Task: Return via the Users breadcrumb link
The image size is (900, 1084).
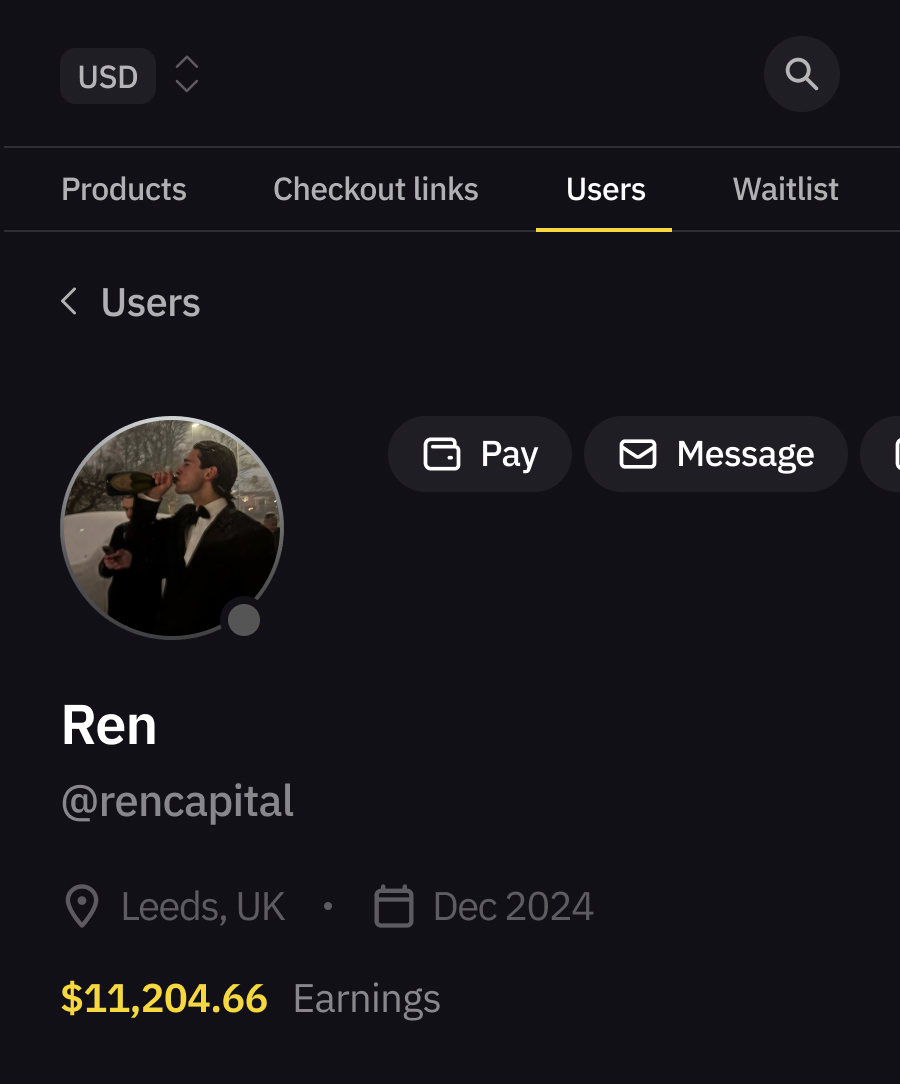Action: point(150,302)
